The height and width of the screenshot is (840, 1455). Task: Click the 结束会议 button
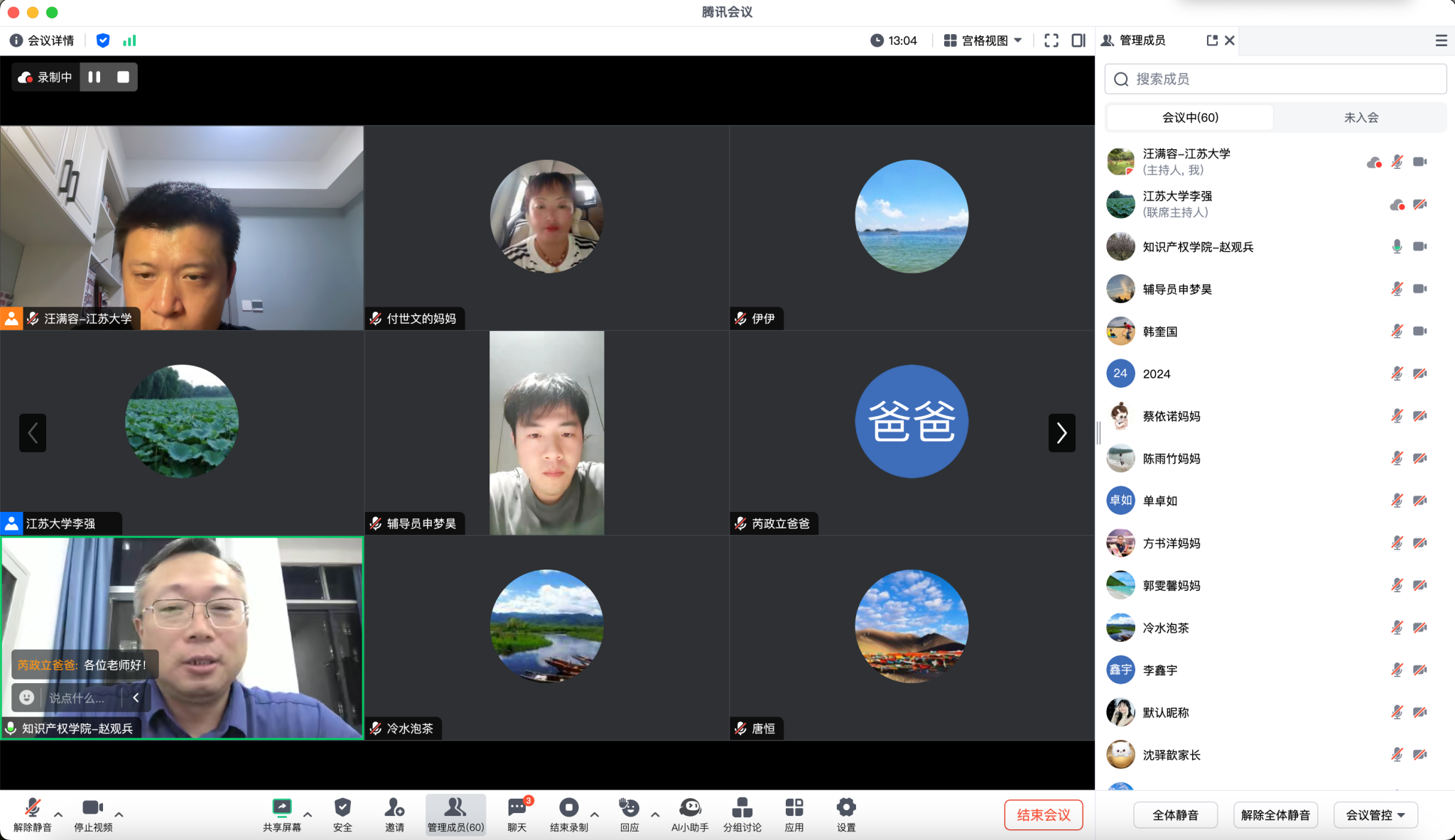tap(1043, 814)
